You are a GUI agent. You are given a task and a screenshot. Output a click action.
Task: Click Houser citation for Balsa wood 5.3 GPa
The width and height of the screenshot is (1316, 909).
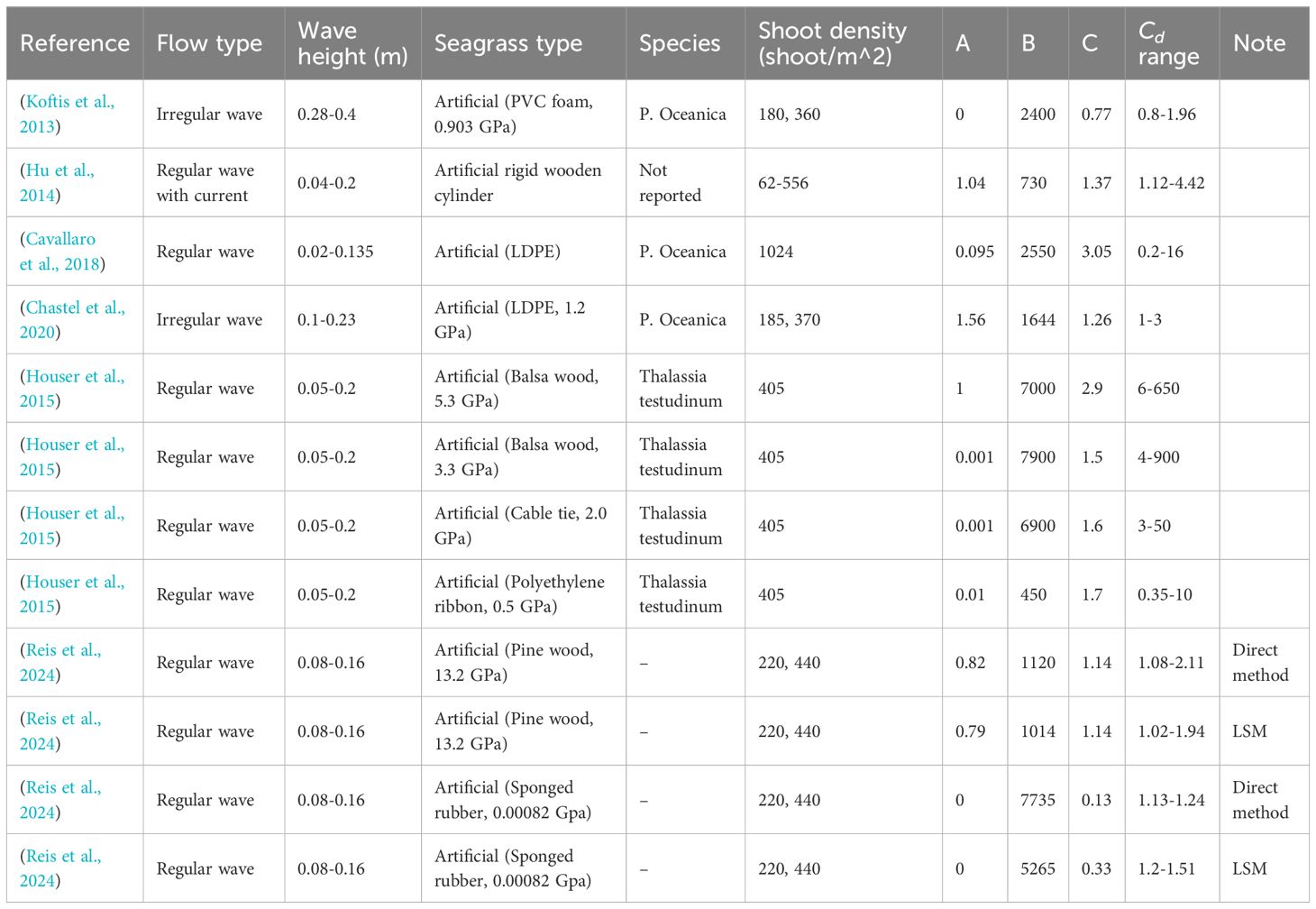coord(75,376)
